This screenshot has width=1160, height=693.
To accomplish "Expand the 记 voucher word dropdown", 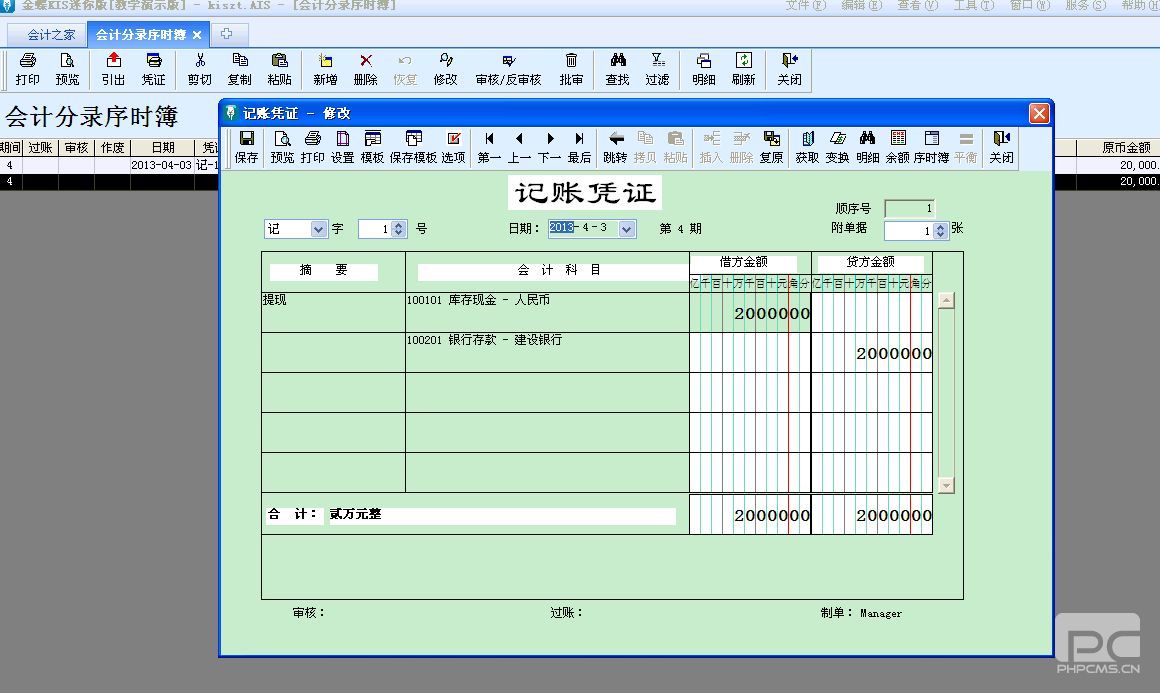I will pyautogui.click(x=319, y=229).
